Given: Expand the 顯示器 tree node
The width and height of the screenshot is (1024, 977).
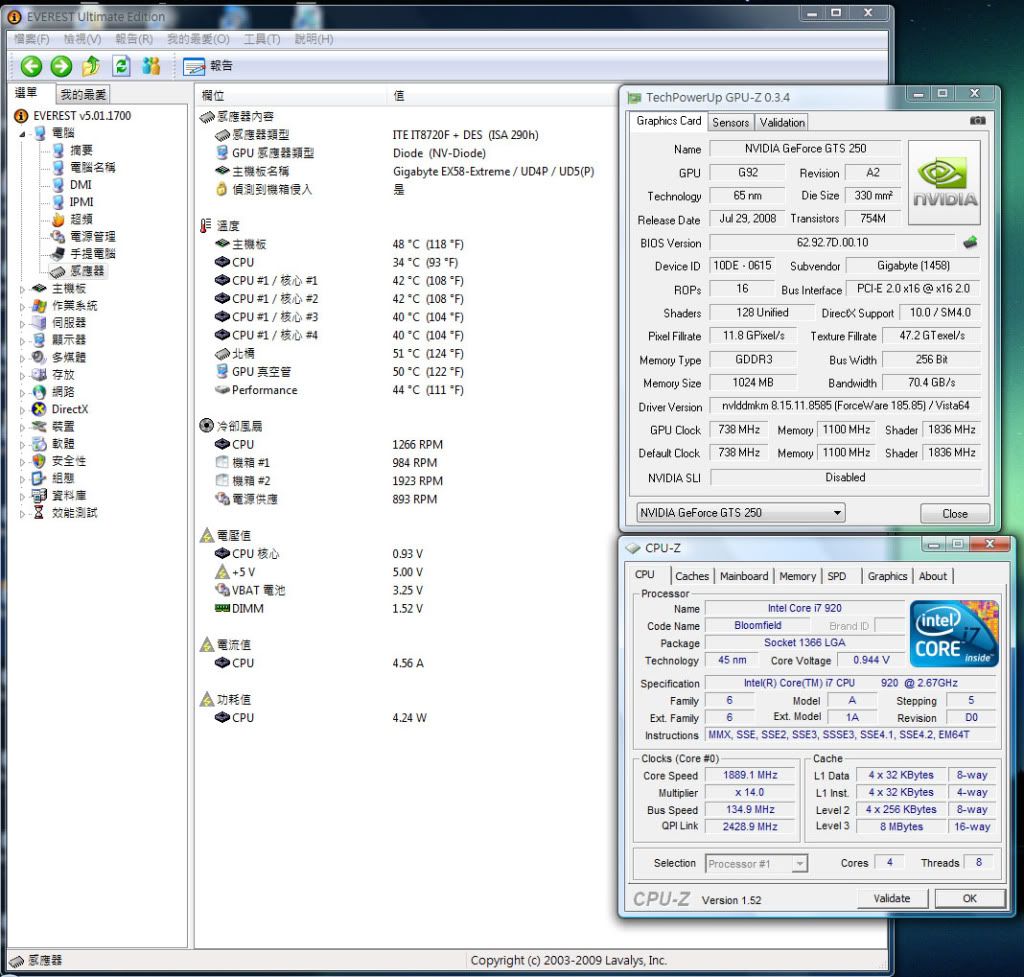Looking at the screenshot, I should (x=22, y=340).
